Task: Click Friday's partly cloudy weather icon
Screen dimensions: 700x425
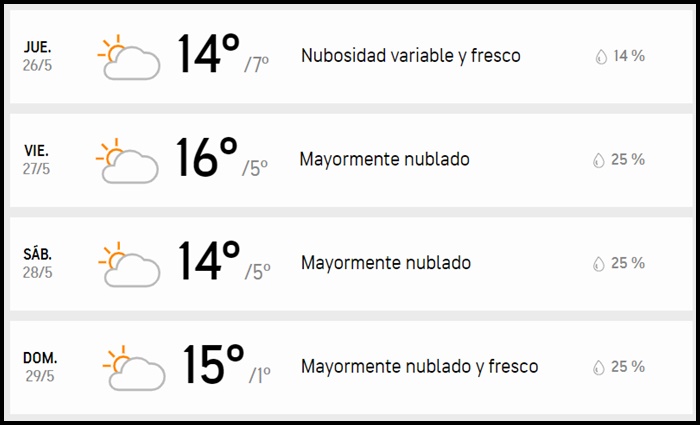Action: point(127,161)
